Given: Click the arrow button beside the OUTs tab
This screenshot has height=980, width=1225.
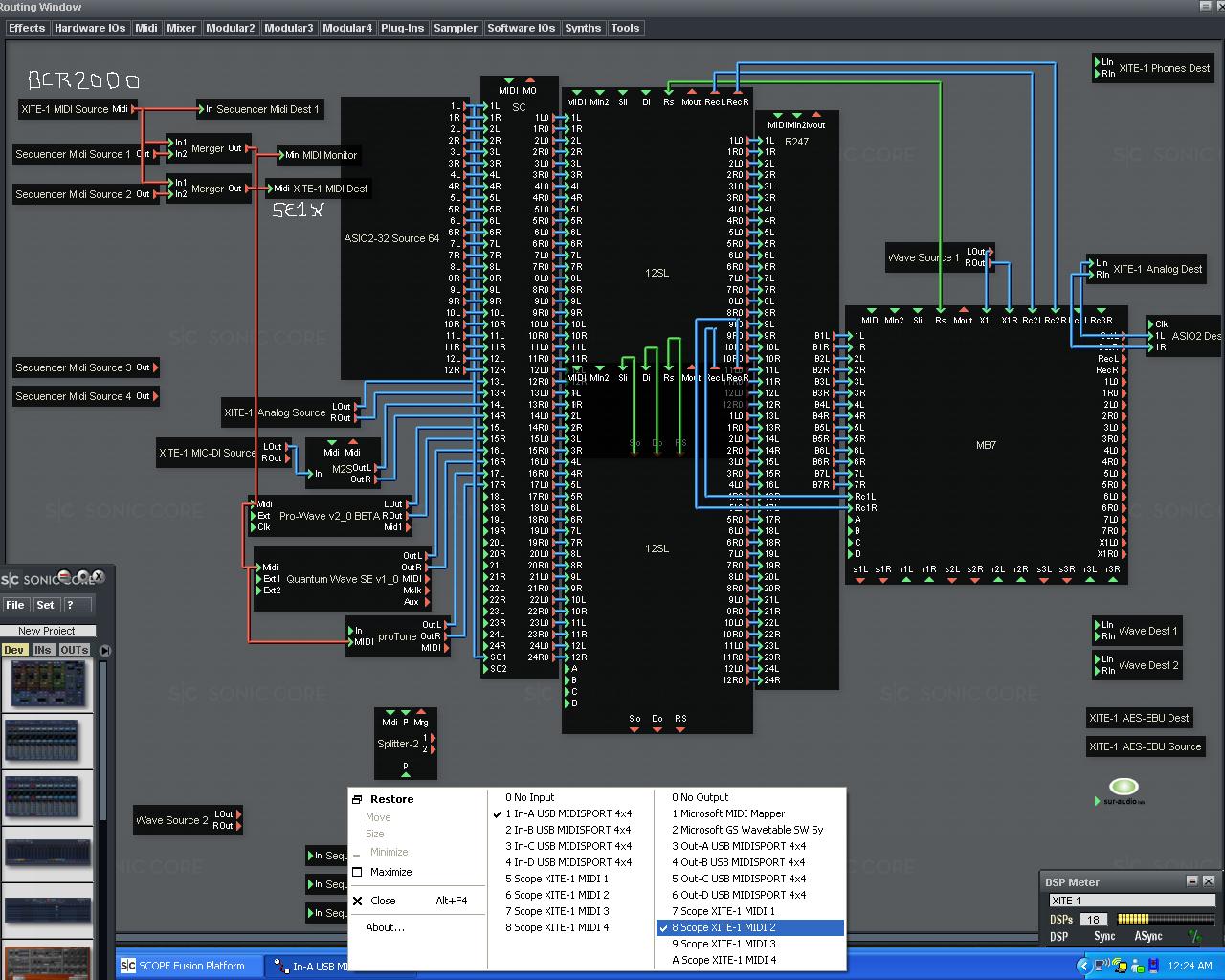Looking at the screenshot, I should click(x=104, y=649).
